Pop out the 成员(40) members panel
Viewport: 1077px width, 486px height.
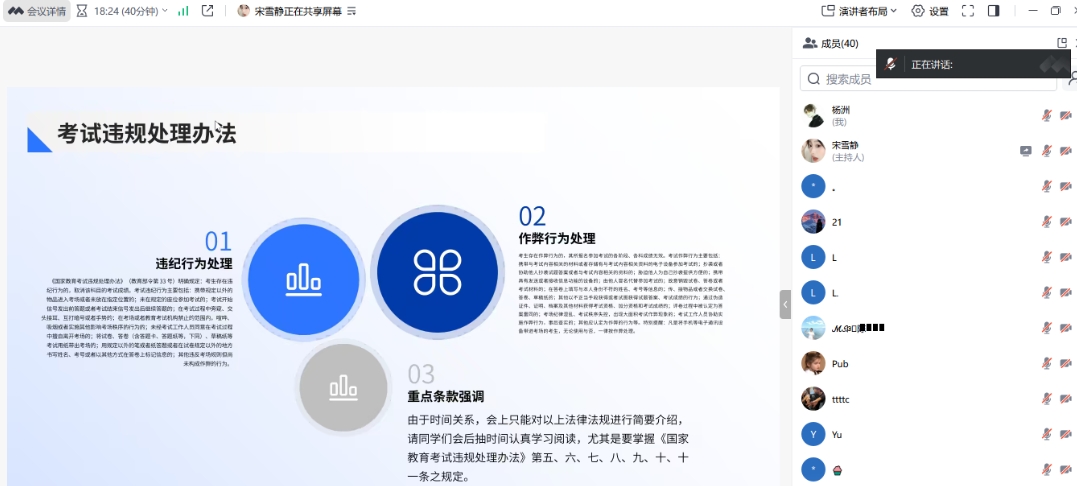click(1062, 43)
